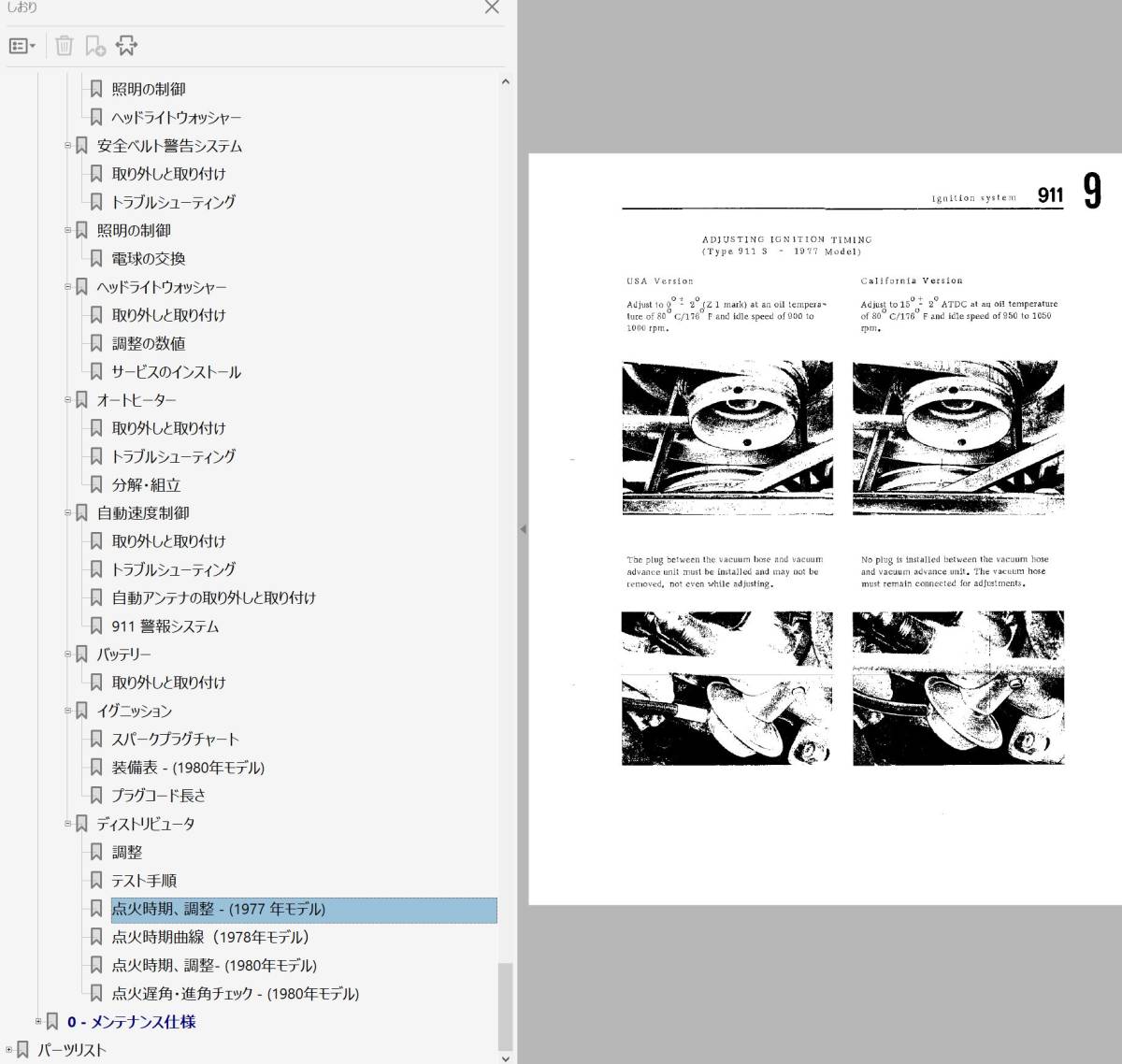Click the bookmark icon beside 自動速度制御
Screen dimensions: 1122x1064
81,512
